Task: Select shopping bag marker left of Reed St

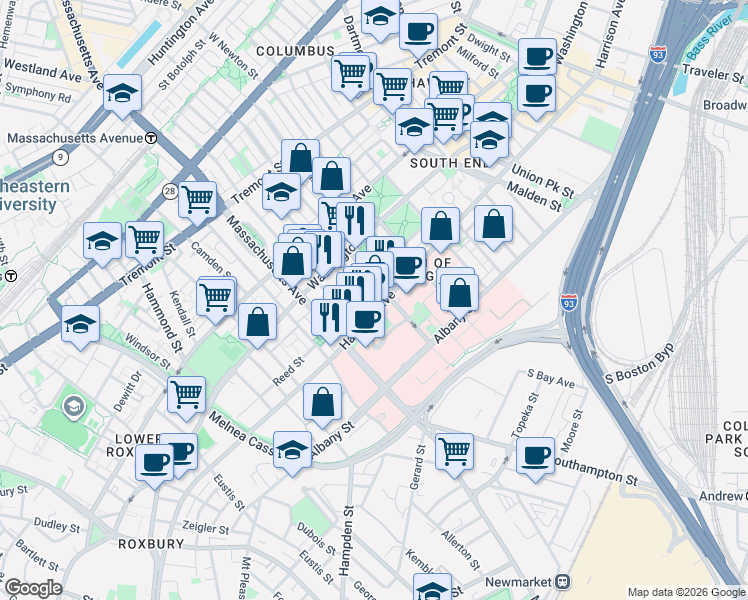Action: point(258,323)
